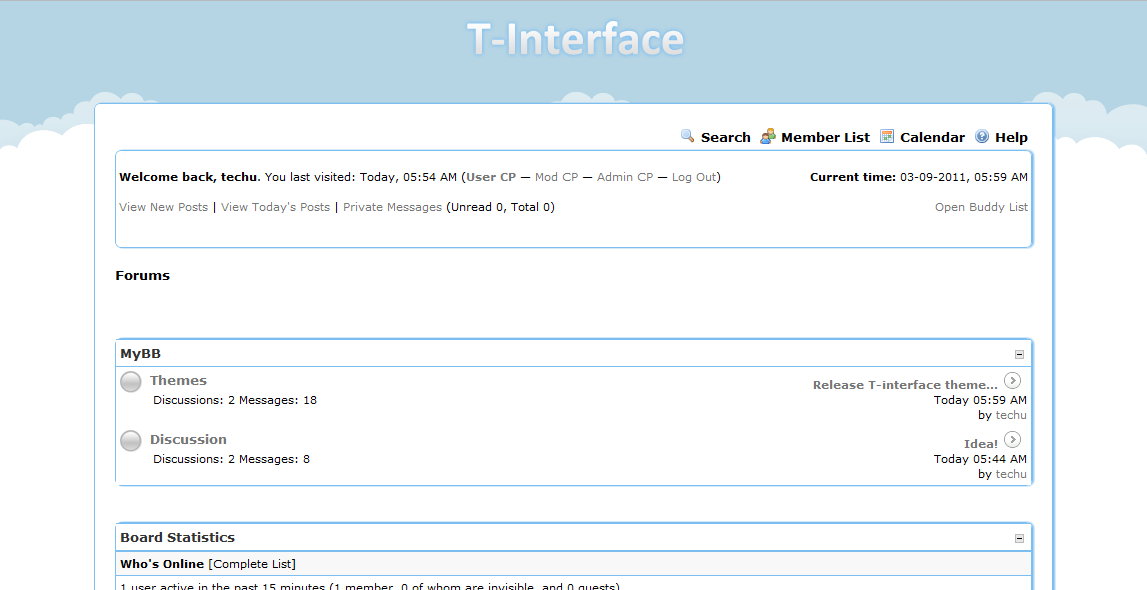
Task: Go to last post arrow for Idea!
Action: (x=1012, y=439)
